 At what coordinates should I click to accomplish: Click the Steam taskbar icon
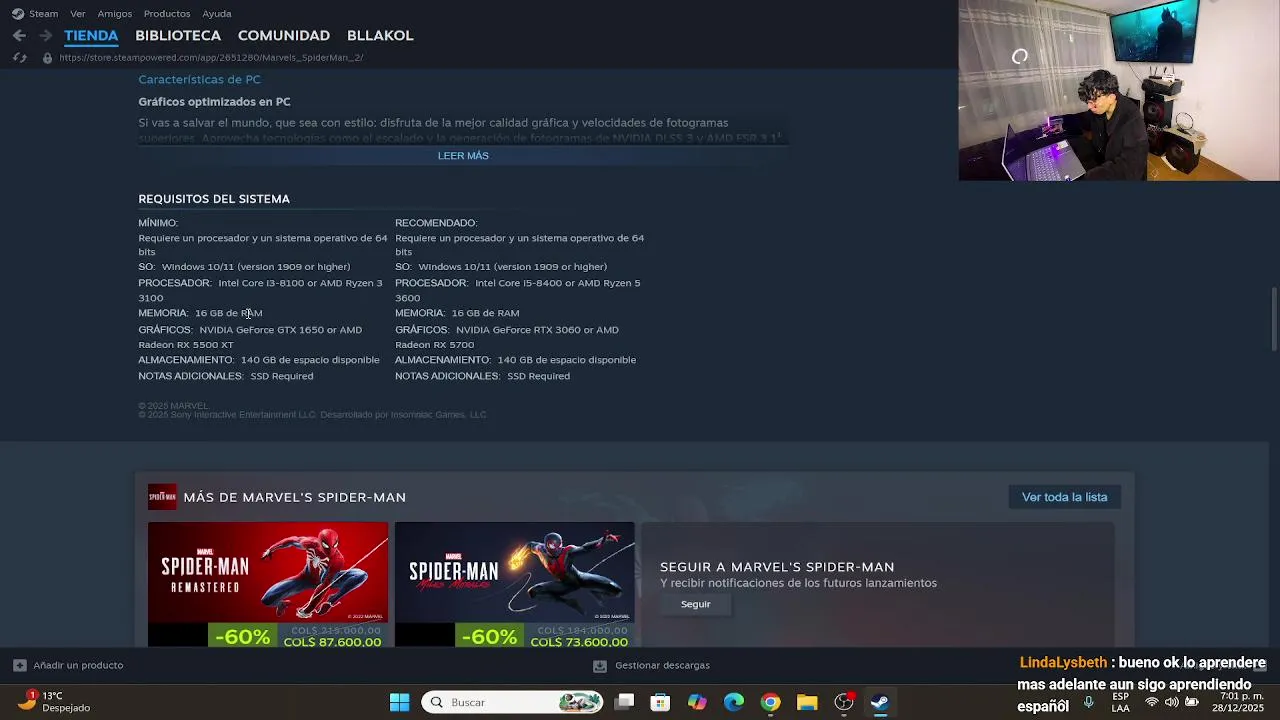(x=880, y=702)
